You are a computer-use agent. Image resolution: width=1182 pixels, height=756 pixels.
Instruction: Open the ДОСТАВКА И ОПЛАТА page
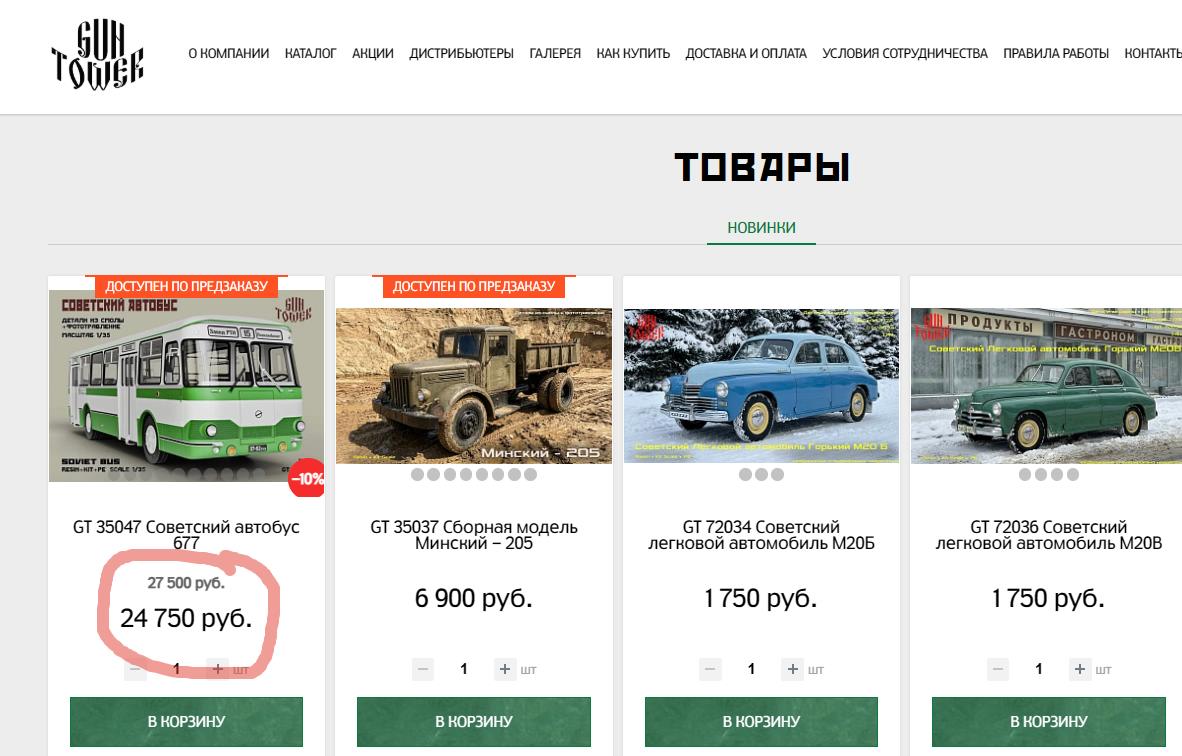746,54
